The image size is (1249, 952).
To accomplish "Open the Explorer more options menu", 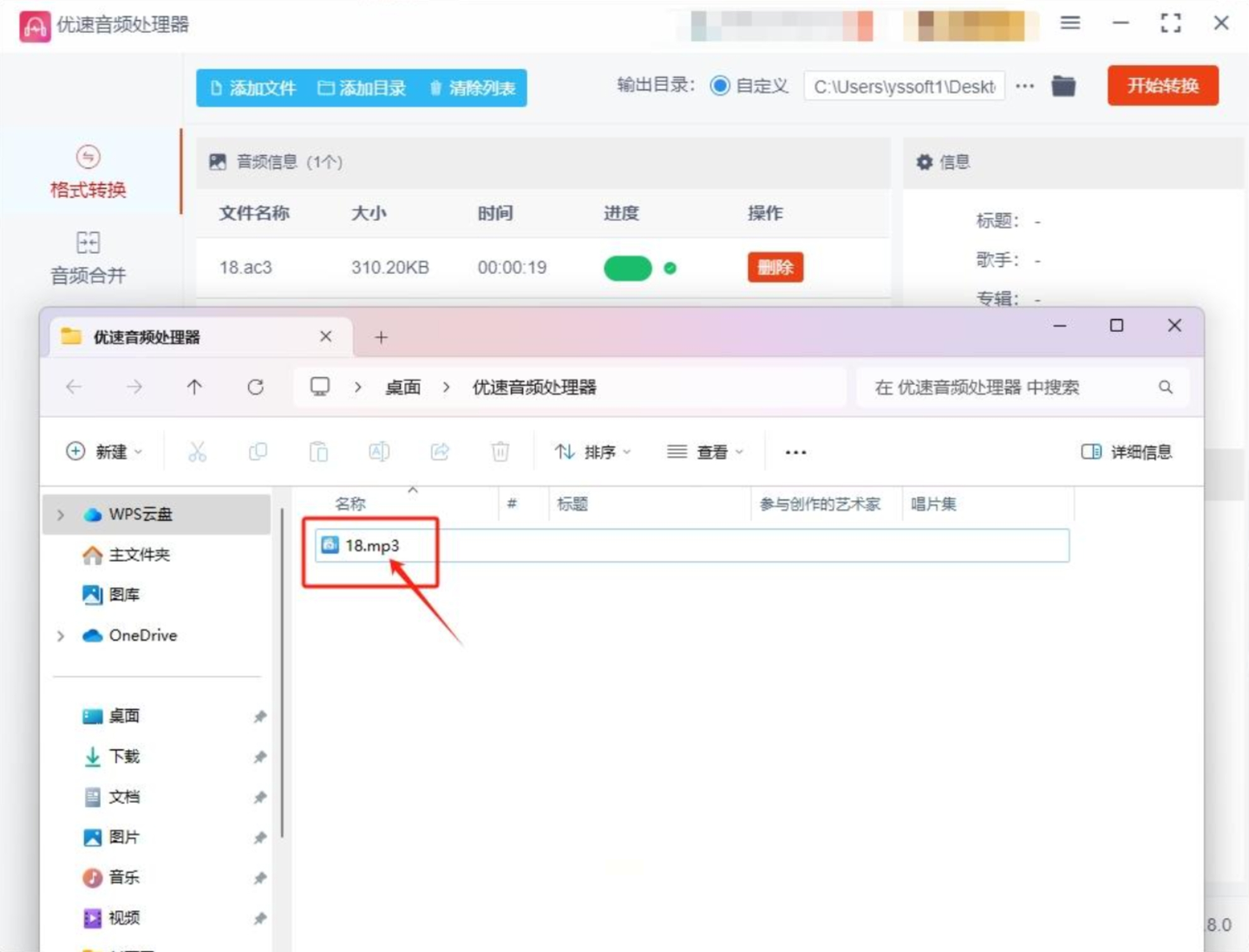I will pyautogui.click(x=795, y=451).
